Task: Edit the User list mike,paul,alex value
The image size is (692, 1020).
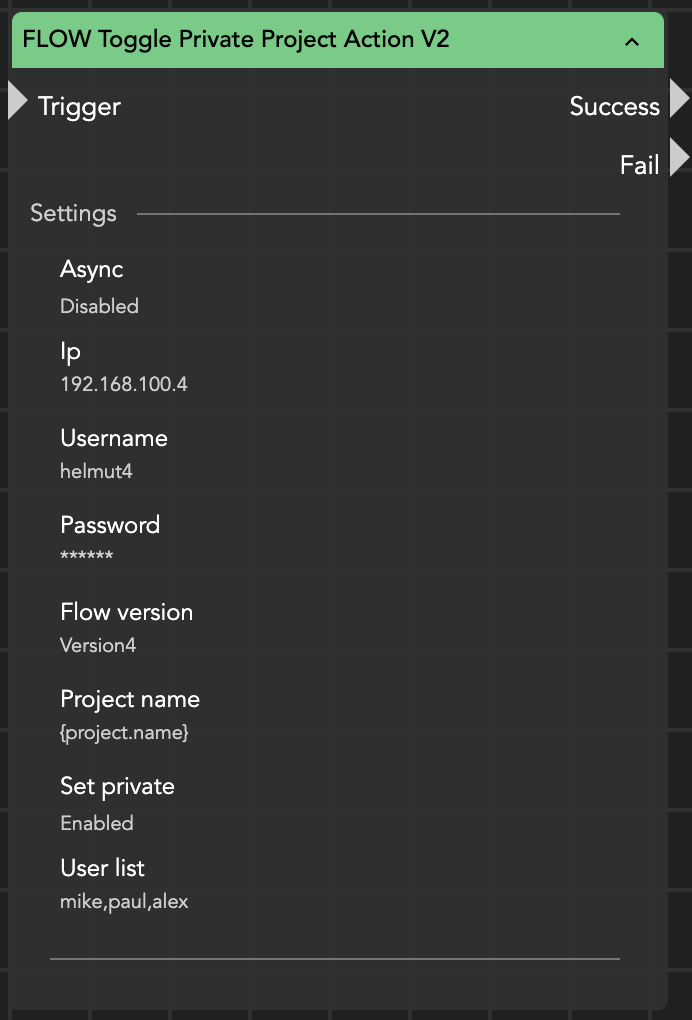Action: coord(124,901)
